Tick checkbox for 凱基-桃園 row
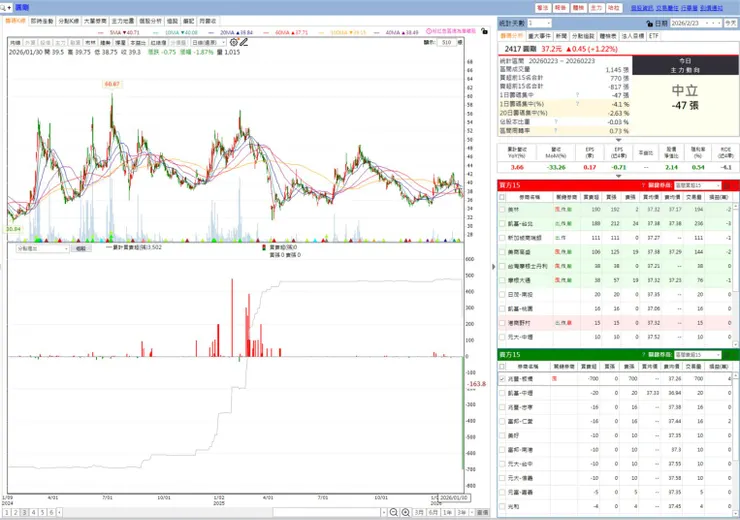740x520 pixels. click(x=502, y=309)
